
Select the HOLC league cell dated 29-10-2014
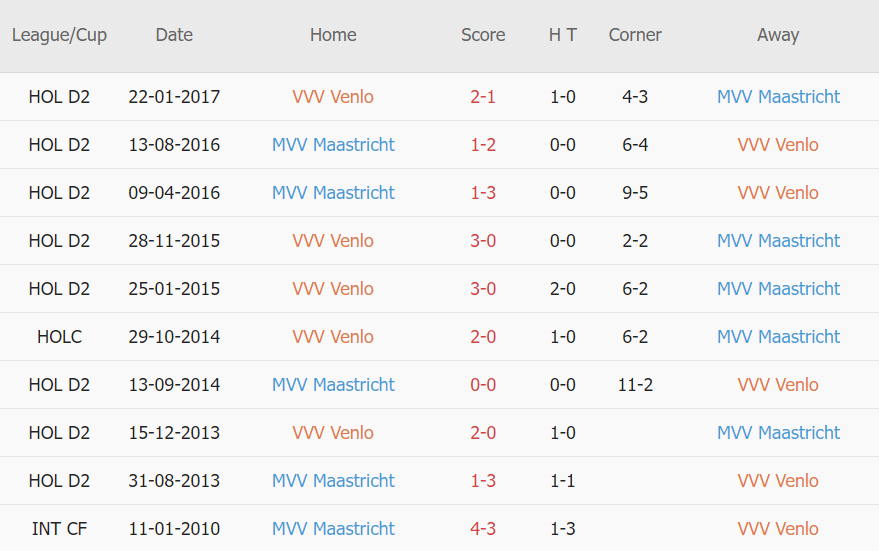coord(59,337)
